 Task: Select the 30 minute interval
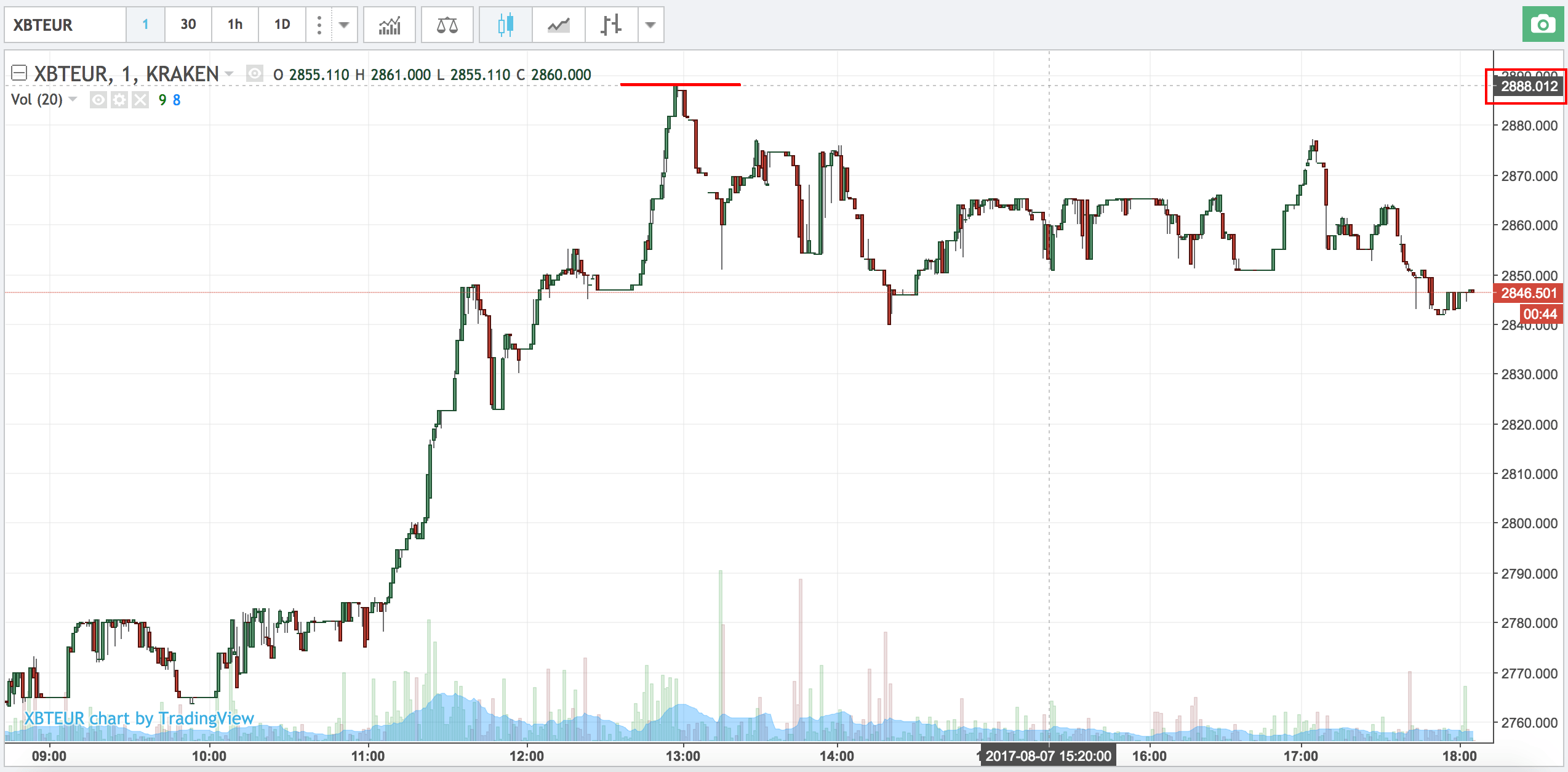[x=188, y=25]
